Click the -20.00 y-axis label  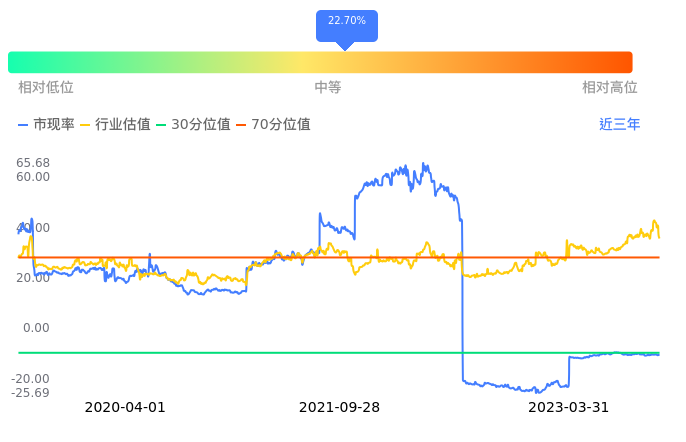(32, 379)
